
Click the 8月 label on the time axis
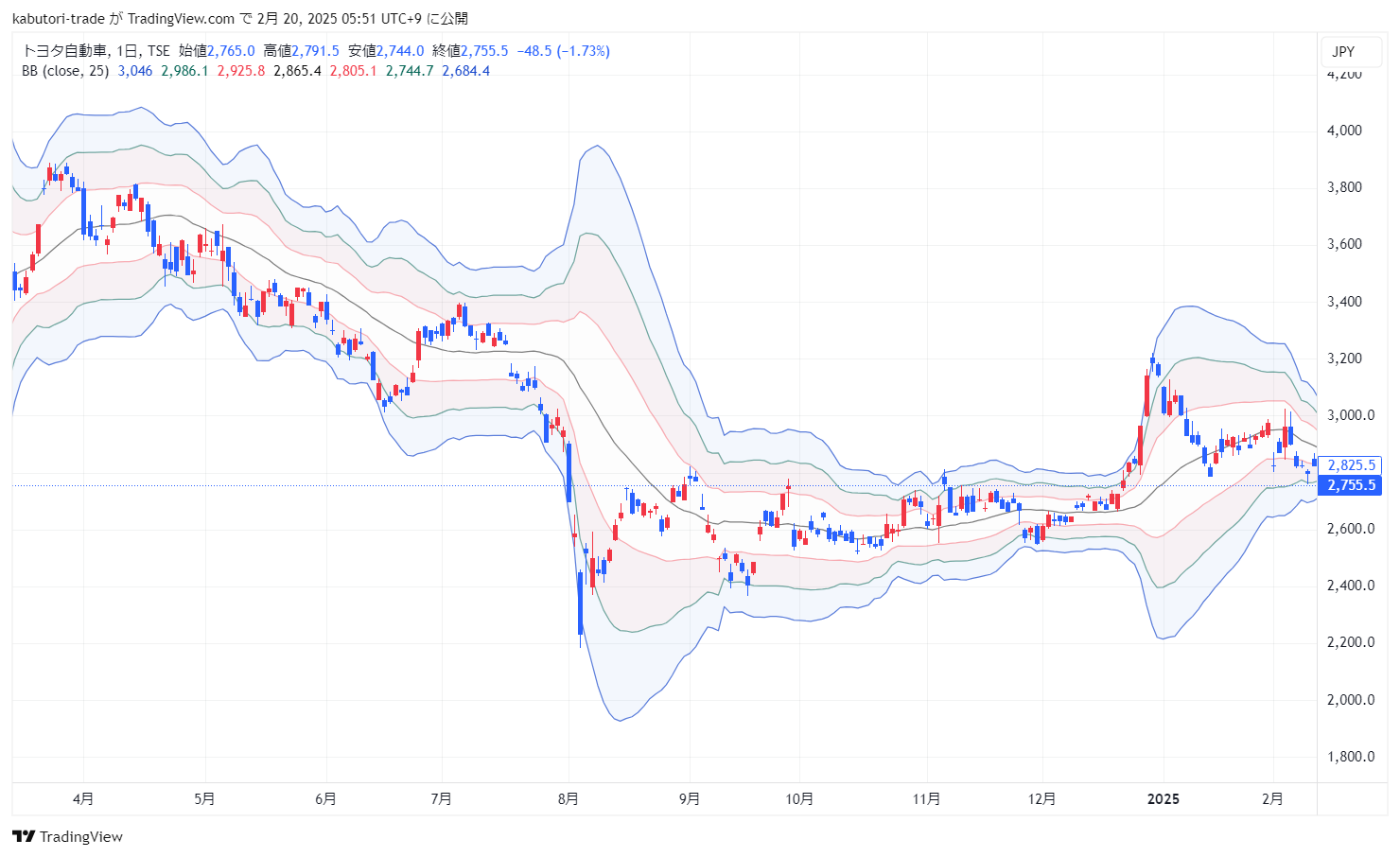coord(569,799)
